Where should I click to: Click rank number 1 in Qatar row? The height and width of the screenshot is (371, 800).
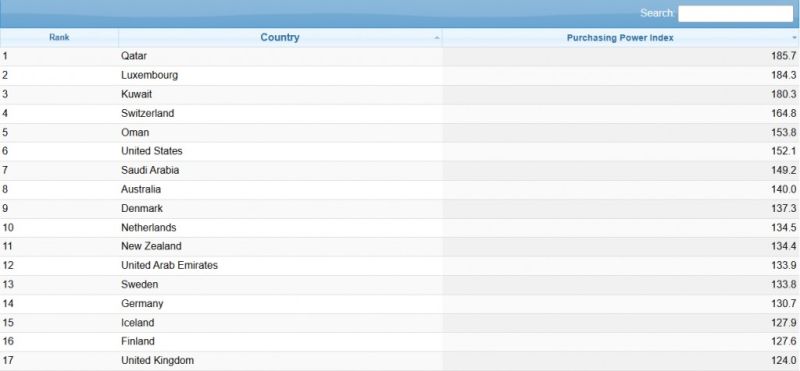click(x=5, y=56)
